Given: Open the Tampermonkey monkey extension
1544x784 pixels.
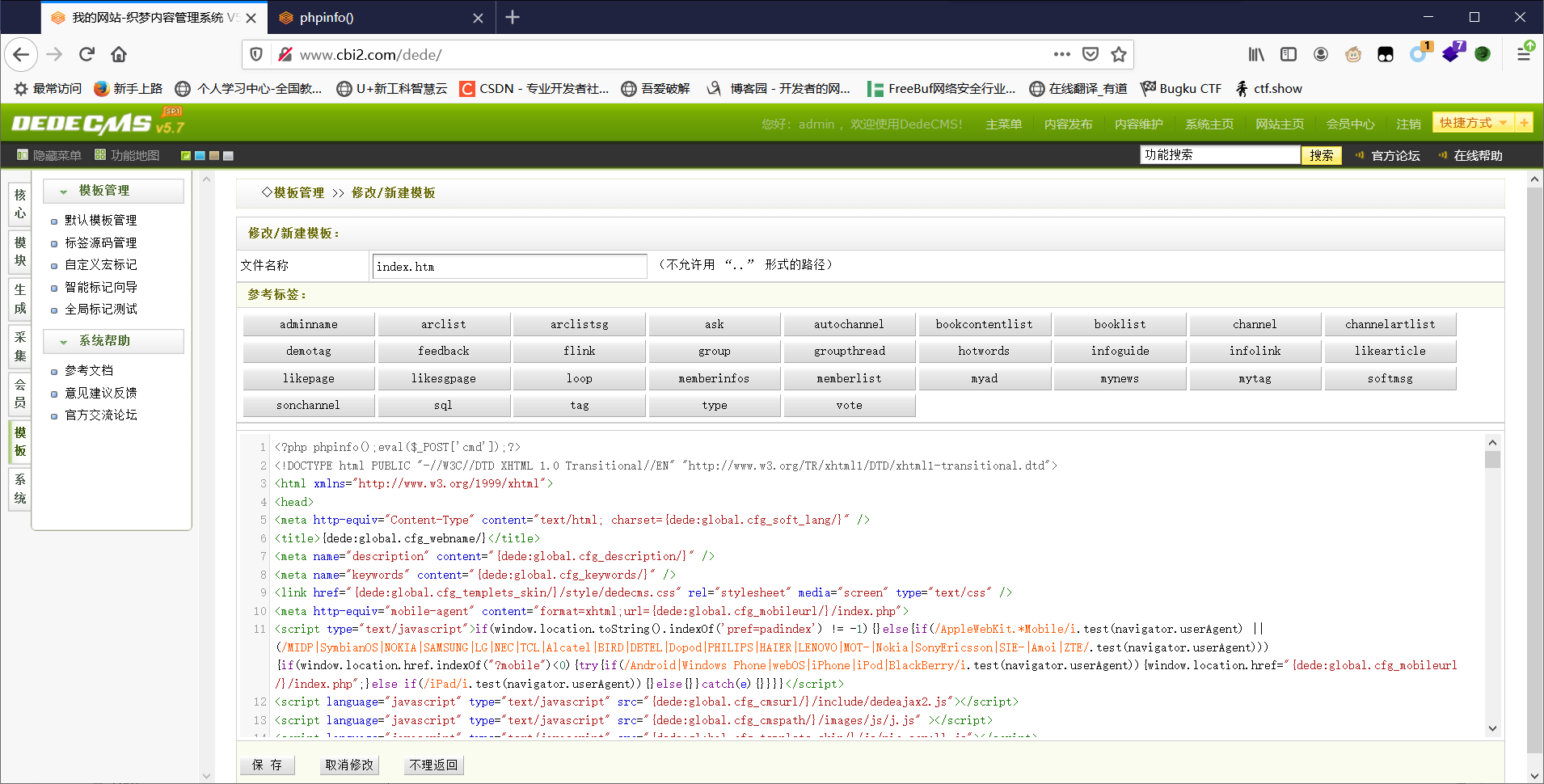Looking at the screenshot, I should point(1353,54).
